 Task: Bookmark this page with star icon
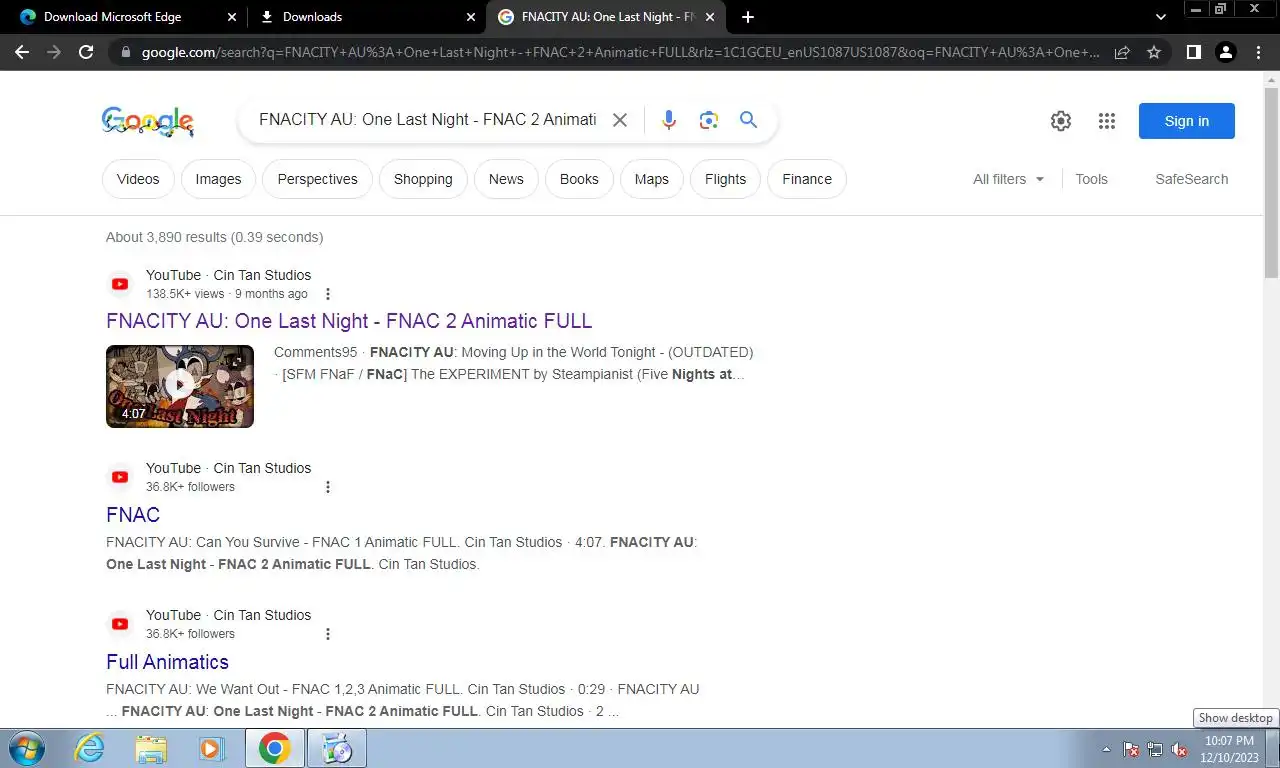pos(1154,52)
